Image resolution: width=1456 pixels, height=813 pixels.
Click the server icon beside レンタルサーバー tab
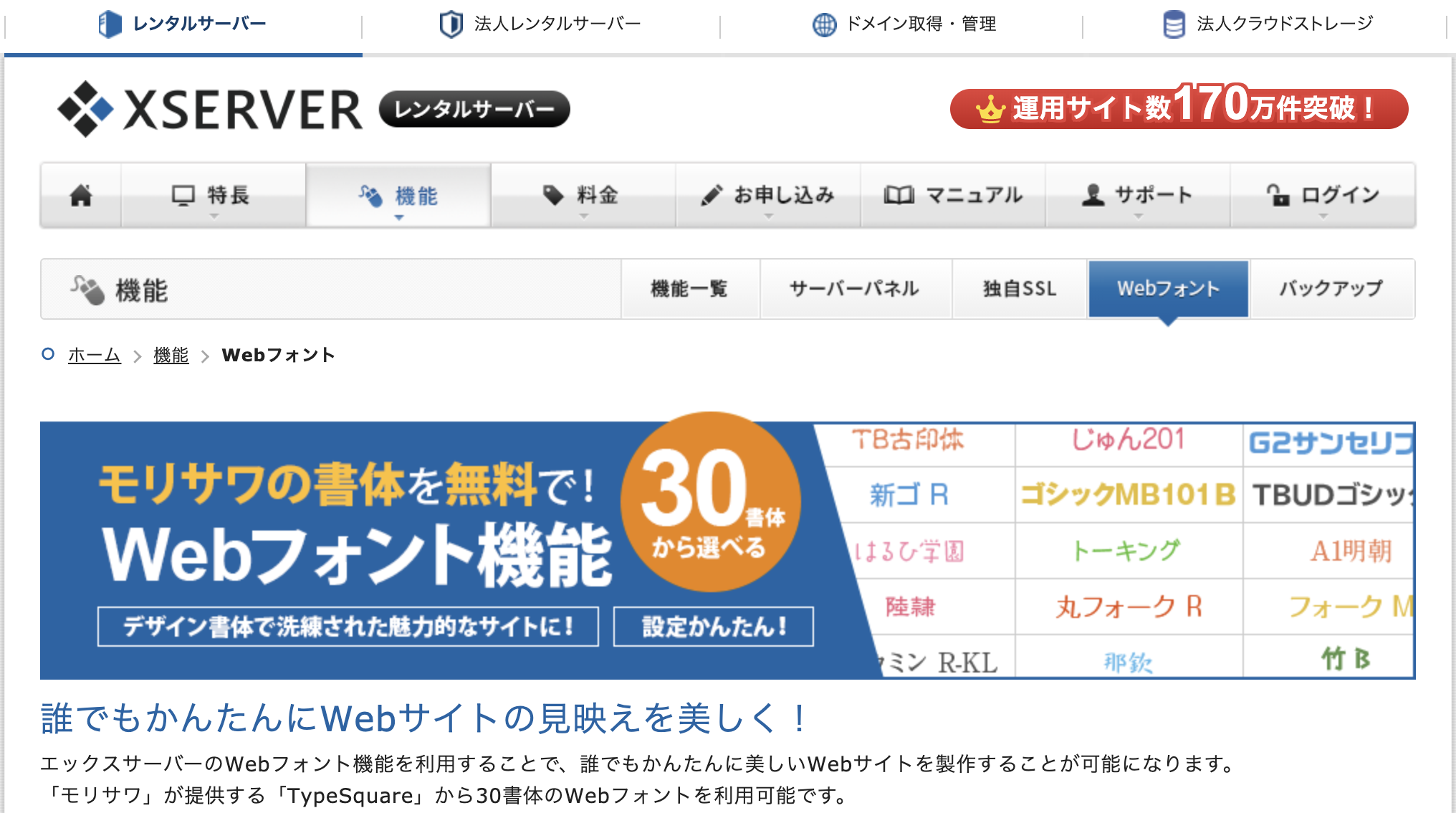(x=110, y=24)
